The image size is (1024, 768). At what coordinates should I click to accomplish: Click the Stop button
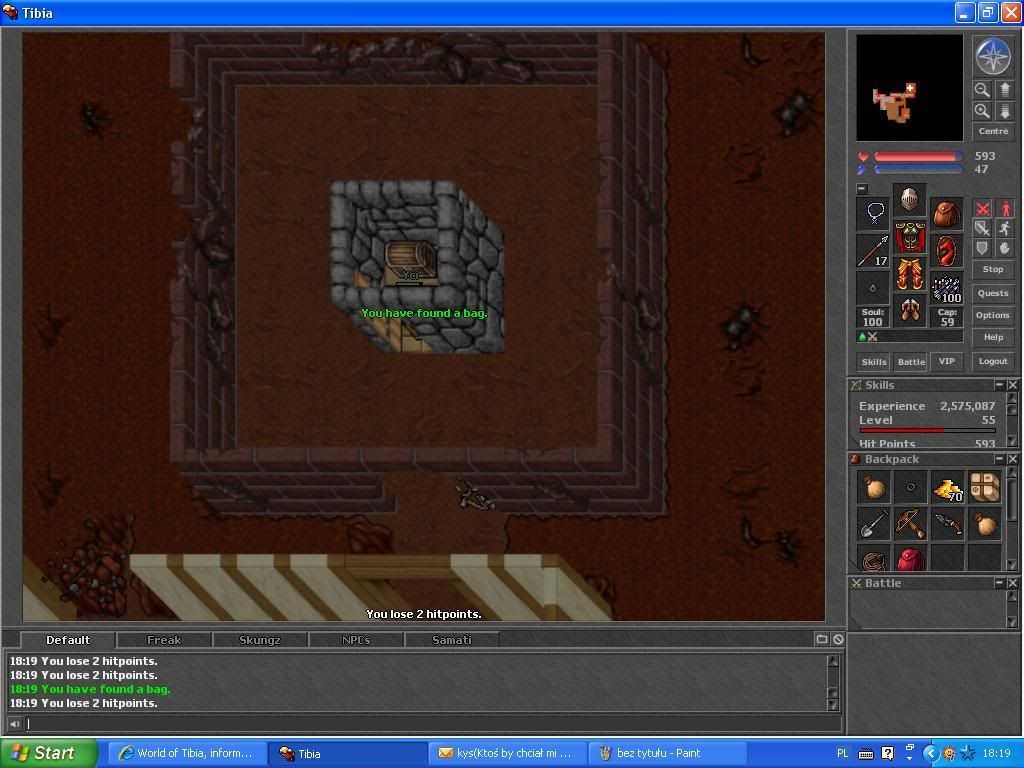[993, 269]
